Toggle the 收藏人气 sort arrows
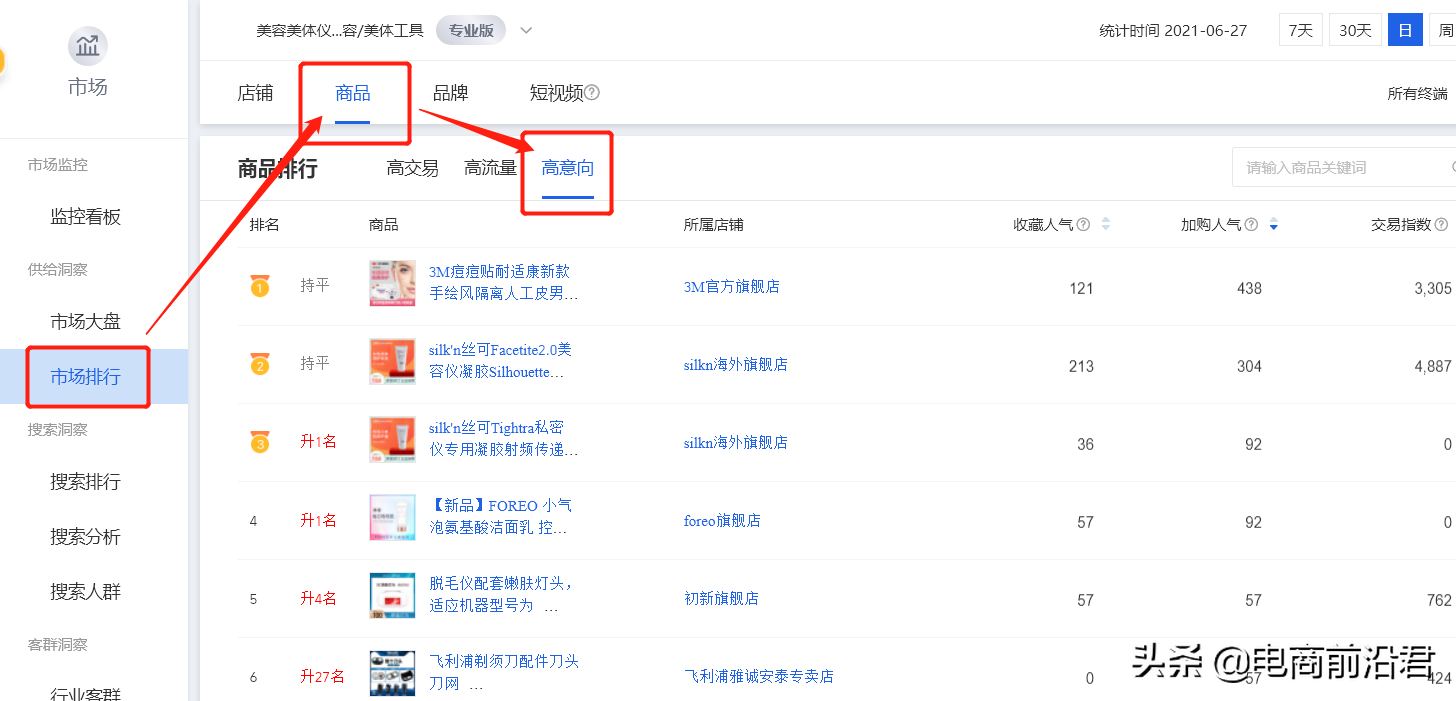 (1106, 224)
